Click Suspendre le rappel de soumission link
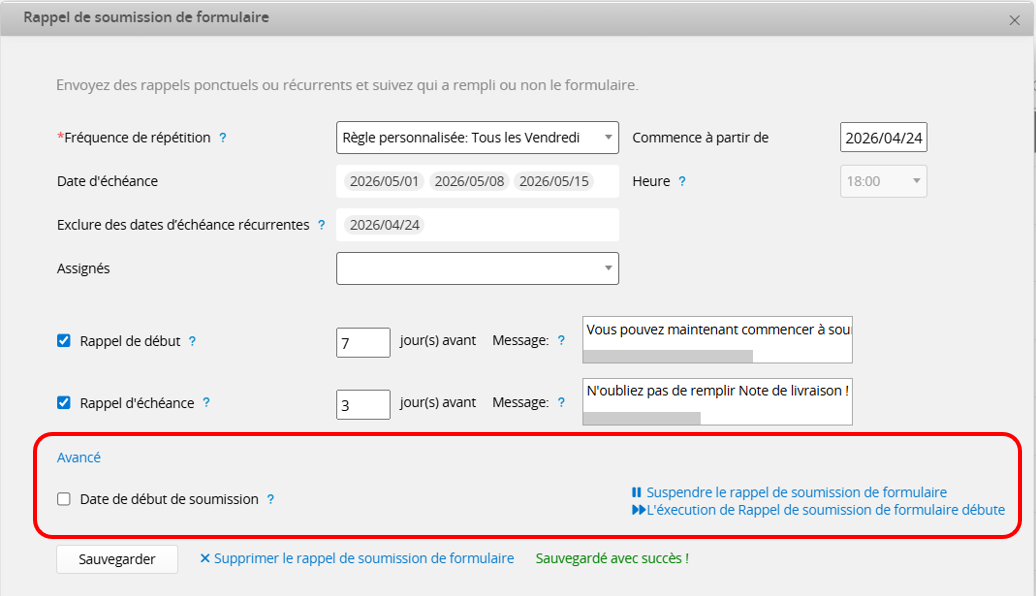Image resolution: width=1036 pixels, height=596 pixels. coord(789,492)
